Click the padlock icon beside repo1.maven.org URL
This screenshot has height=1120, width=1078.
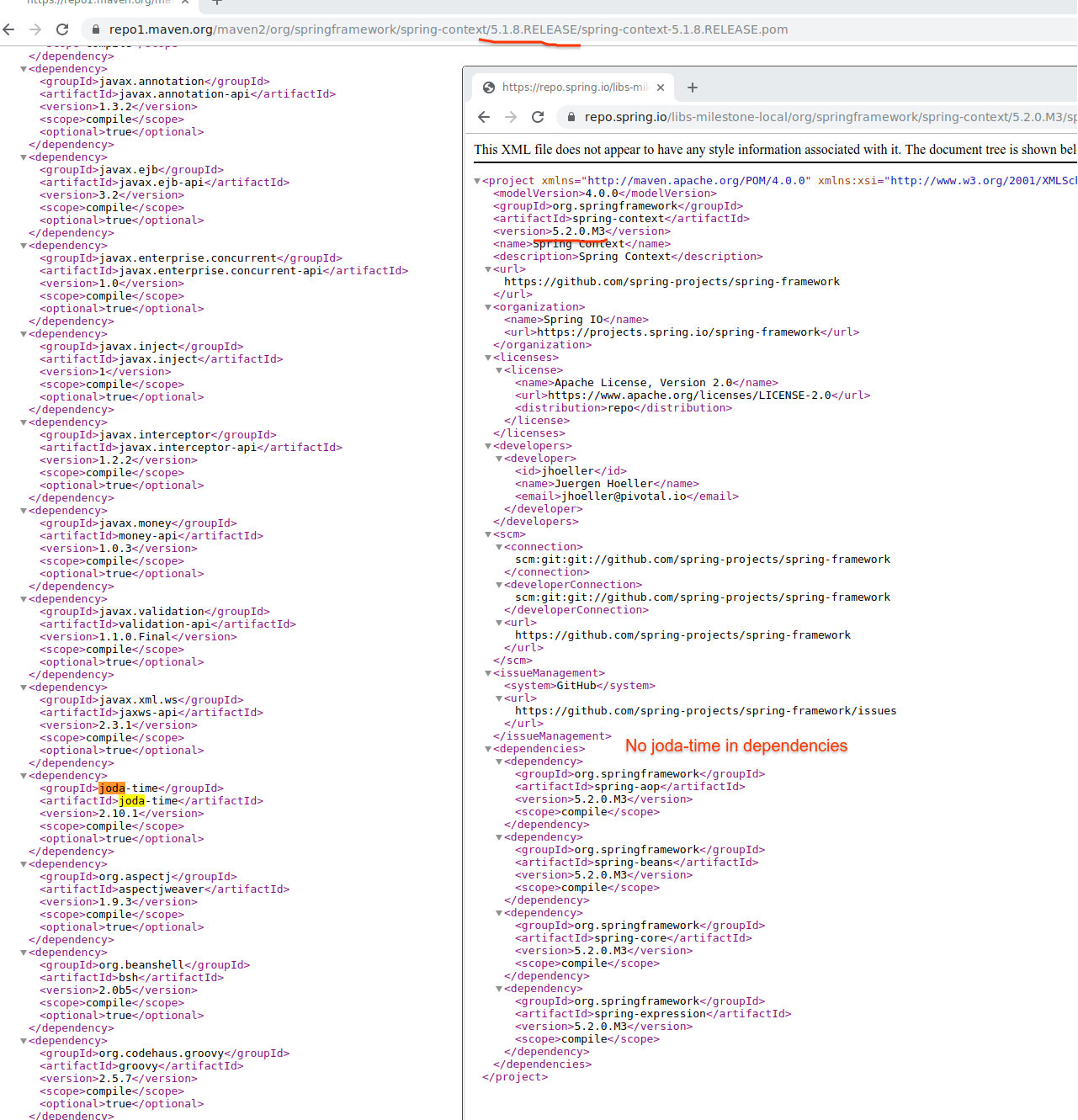click(x=95, y=29)
